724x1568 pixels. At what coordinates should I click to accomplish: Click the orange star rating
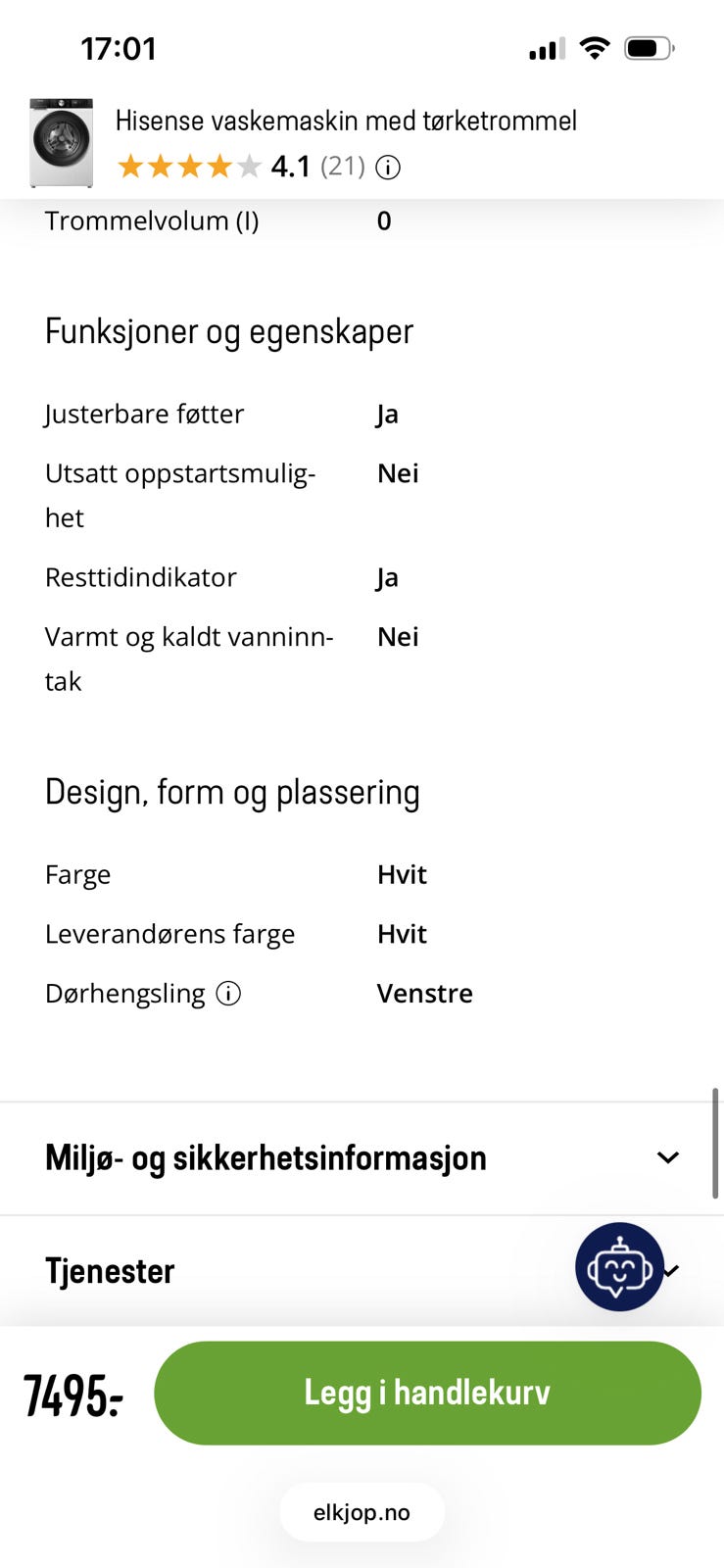point(189,167)
